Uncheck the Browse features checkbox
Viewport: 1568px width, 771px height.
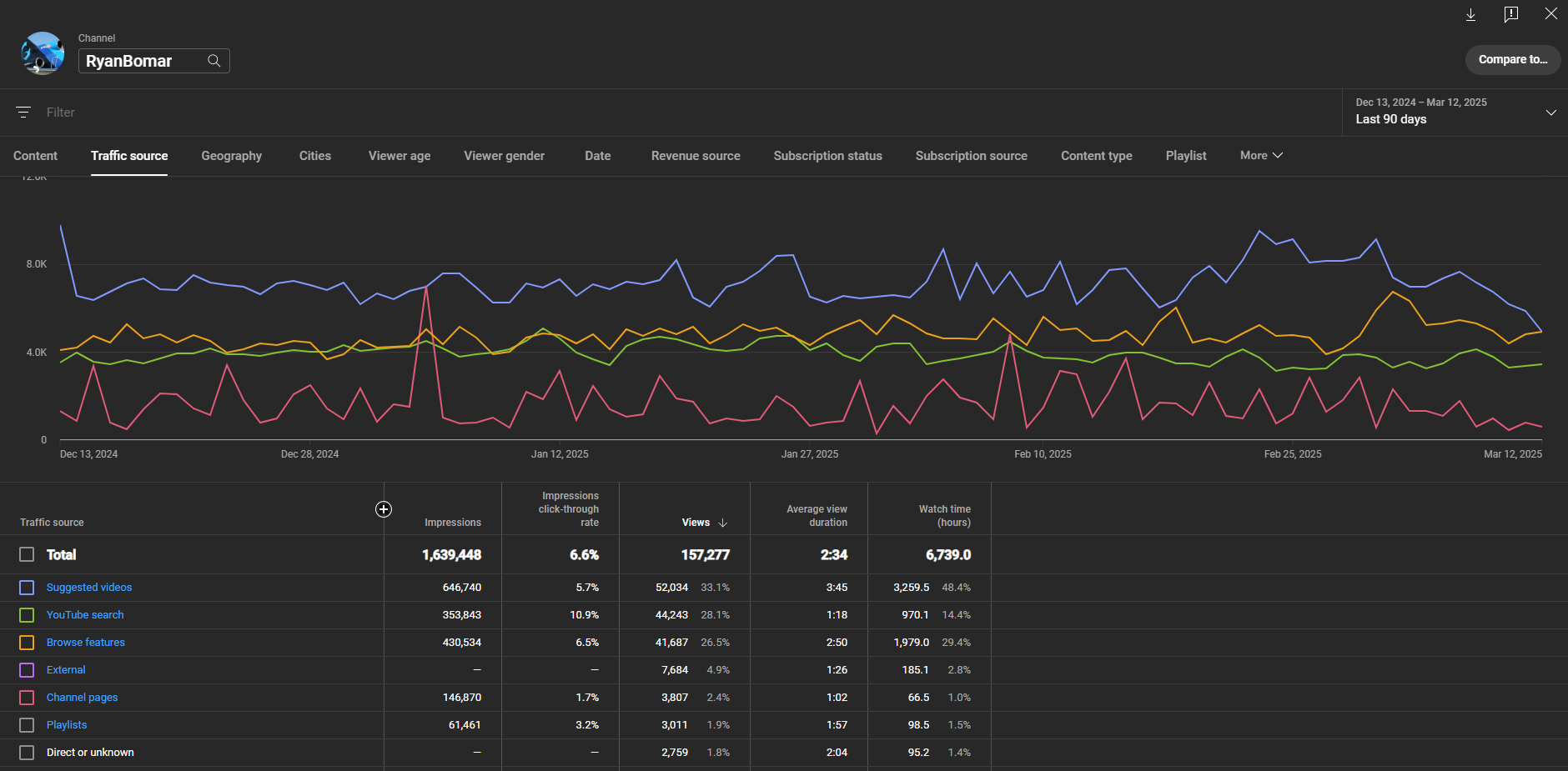click(27, 643)
